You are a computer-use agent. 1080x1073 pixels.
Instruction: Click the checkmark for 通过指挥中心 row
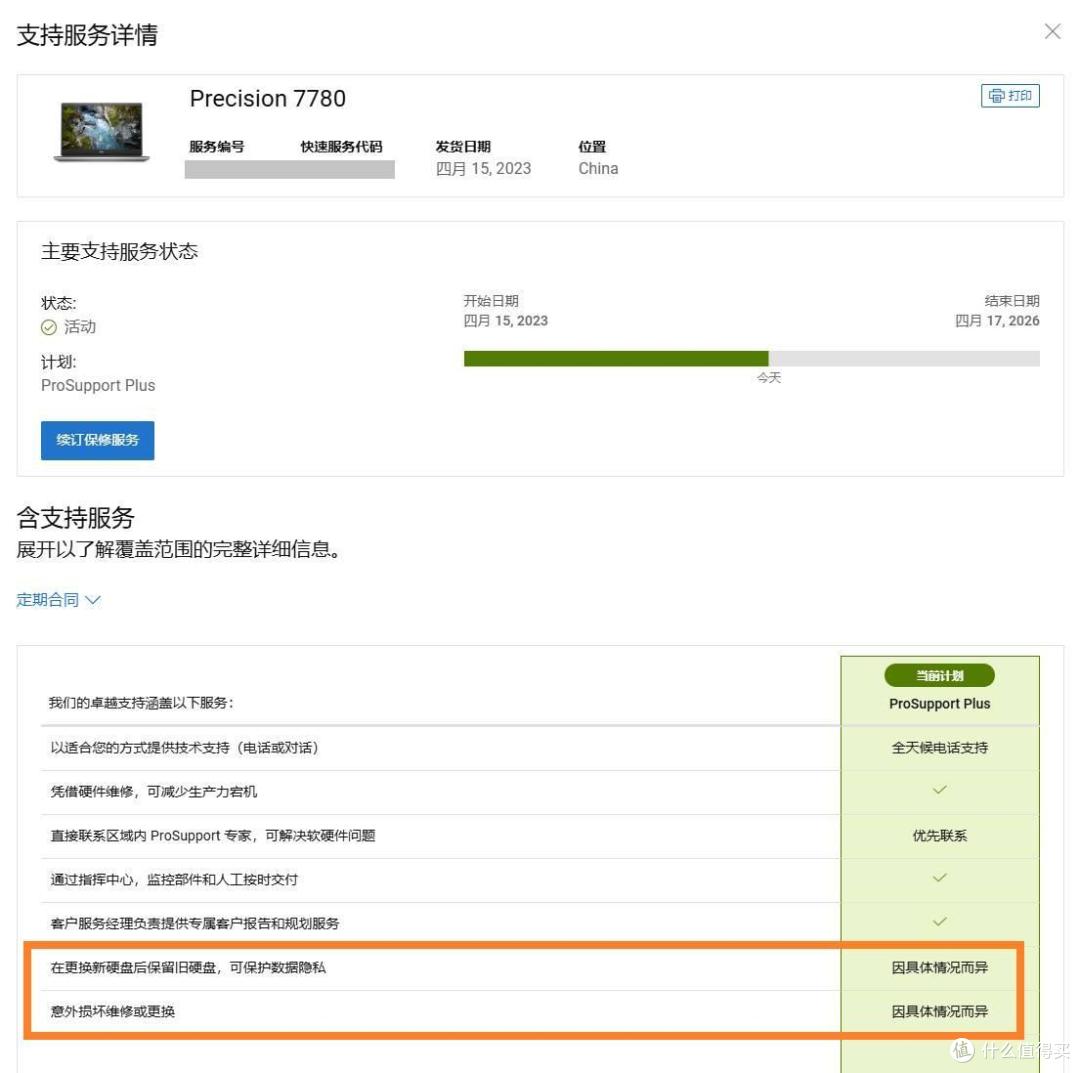click(x=938, y=879)
